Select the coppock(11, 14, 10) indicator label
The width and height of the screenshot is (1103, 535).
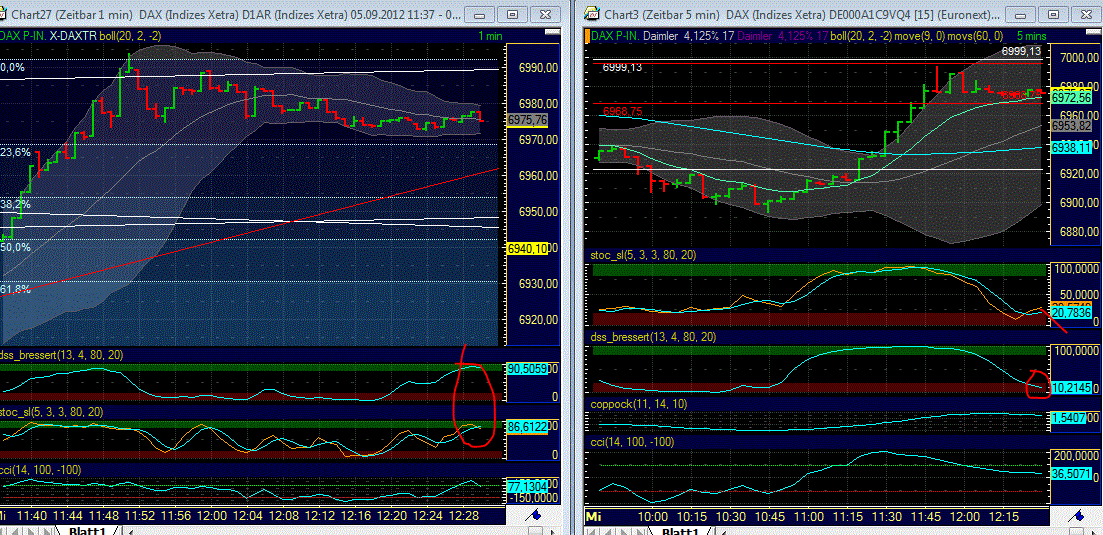(640, 404)
